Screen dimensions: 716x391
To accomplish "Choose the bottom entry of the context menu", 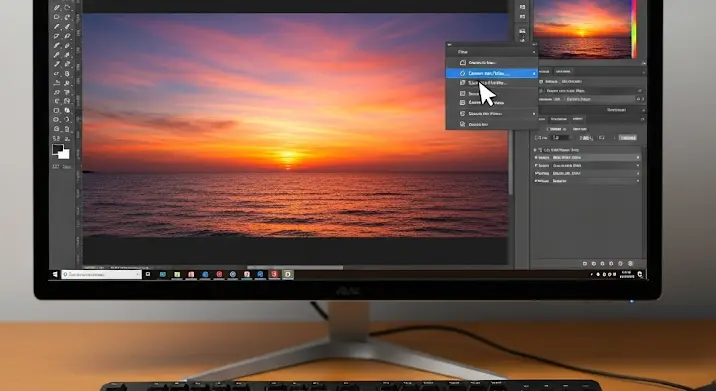I will click(492, 124).
